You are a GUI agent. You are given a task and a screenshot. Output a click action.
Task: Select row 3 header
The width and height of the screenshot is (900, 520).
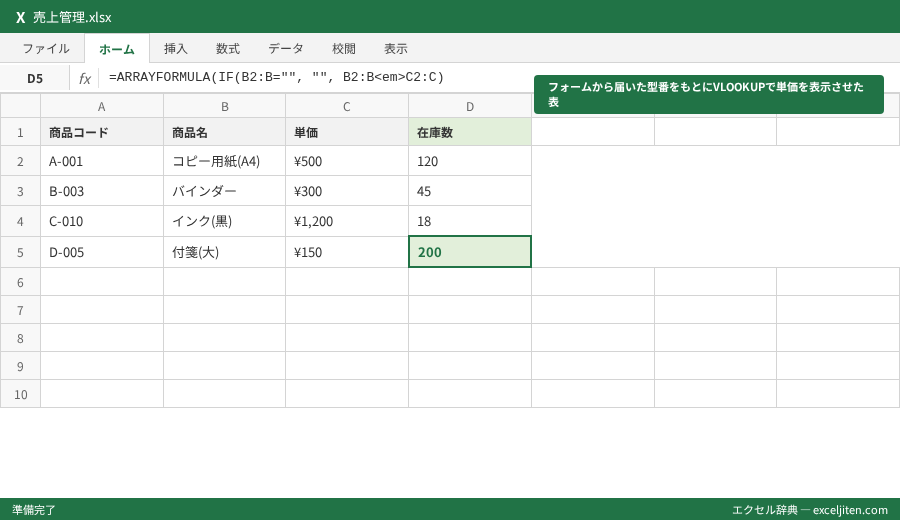tap(20, 191)
